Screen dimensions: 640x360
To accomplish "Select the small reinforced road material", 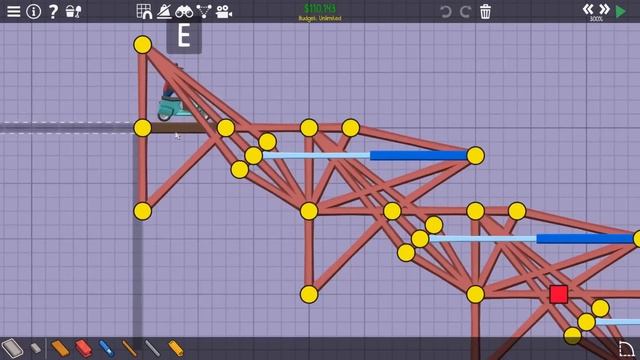I will (x=36, y=348).
